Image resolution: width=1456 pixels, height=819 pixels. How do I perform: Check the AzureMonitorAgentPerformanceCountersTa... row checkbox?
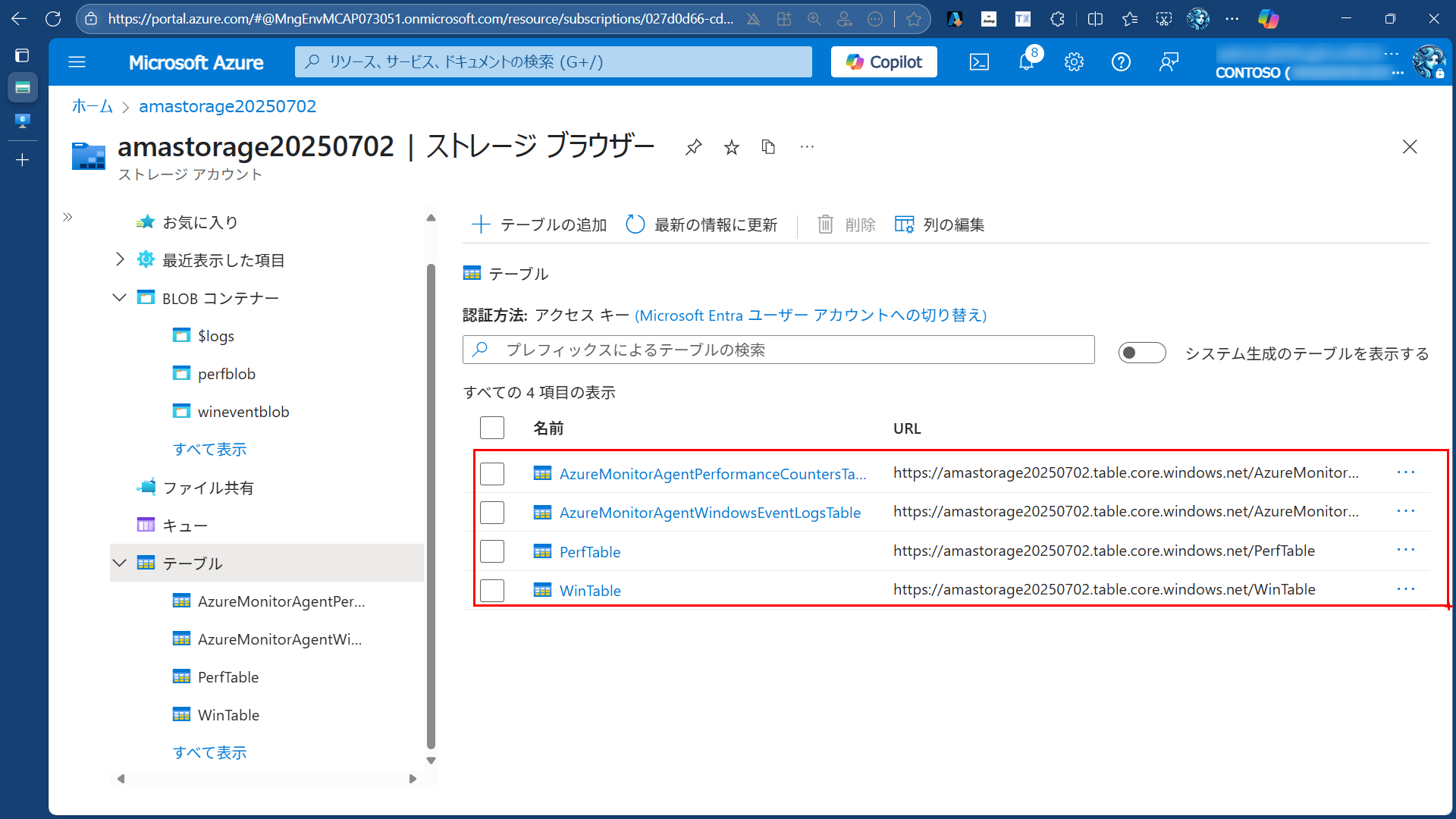coord(492,474)
